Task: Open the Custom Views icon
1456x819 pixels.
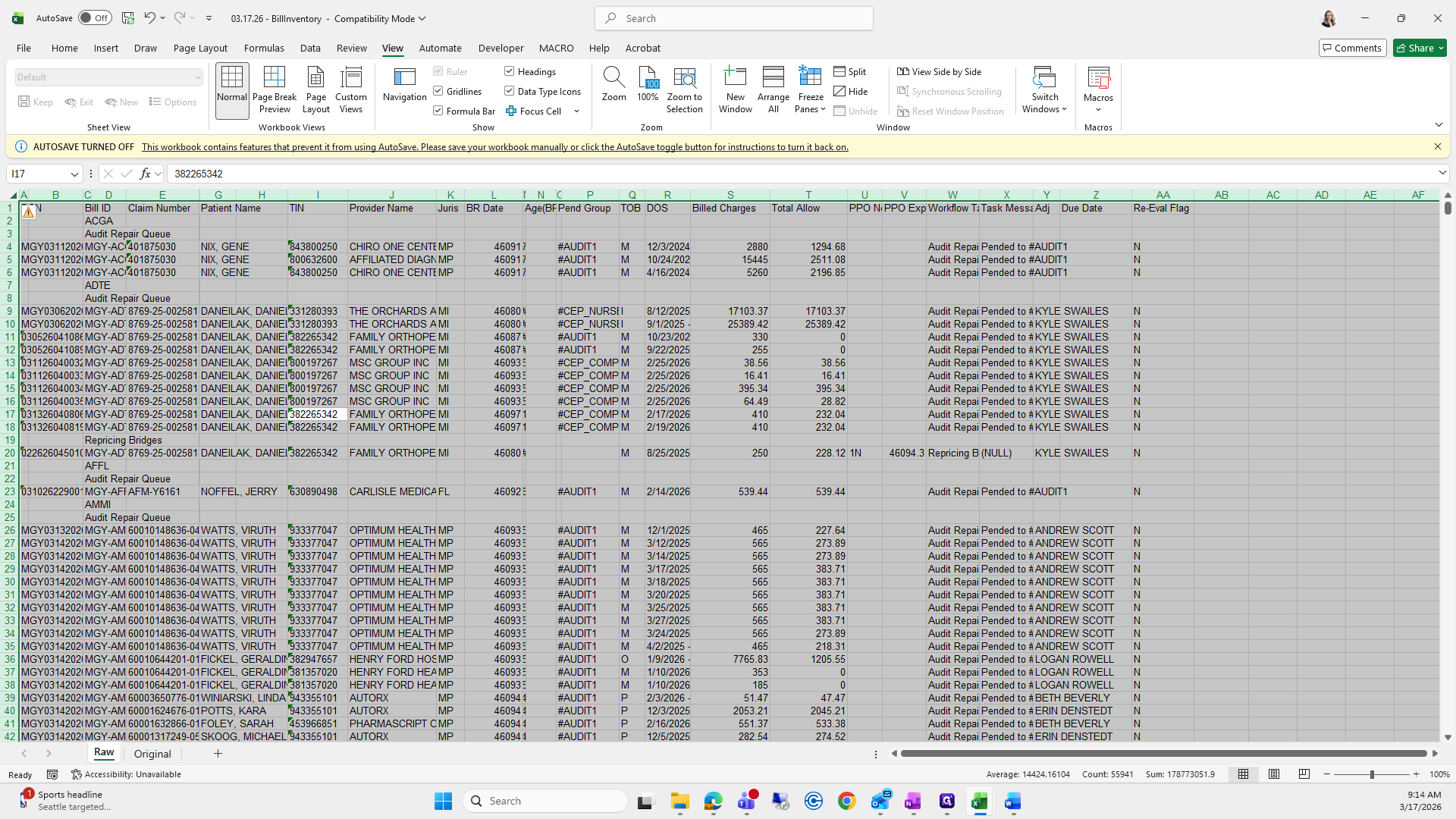Action: click(x=350, y=89)
